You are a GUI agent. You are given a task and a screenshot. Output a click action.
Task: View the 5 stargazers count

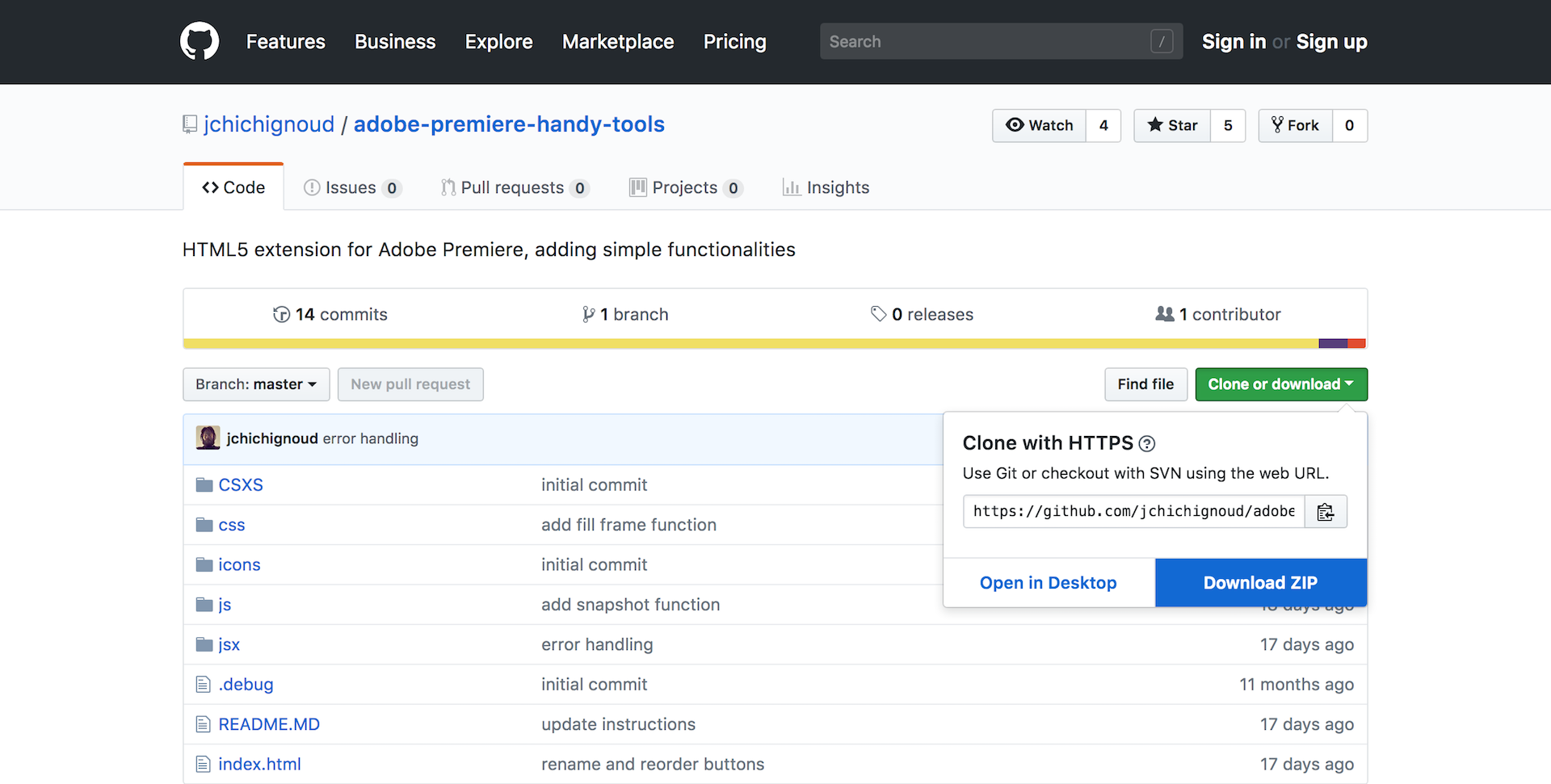point(1228,125)
